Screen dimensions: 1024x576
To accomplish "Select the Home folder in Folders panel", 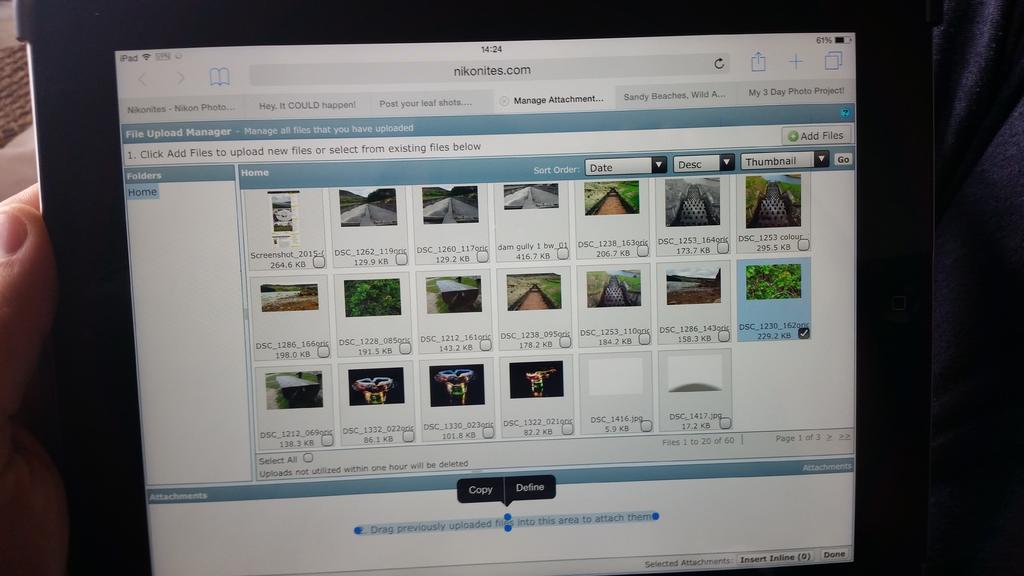I will click(142, 192).
